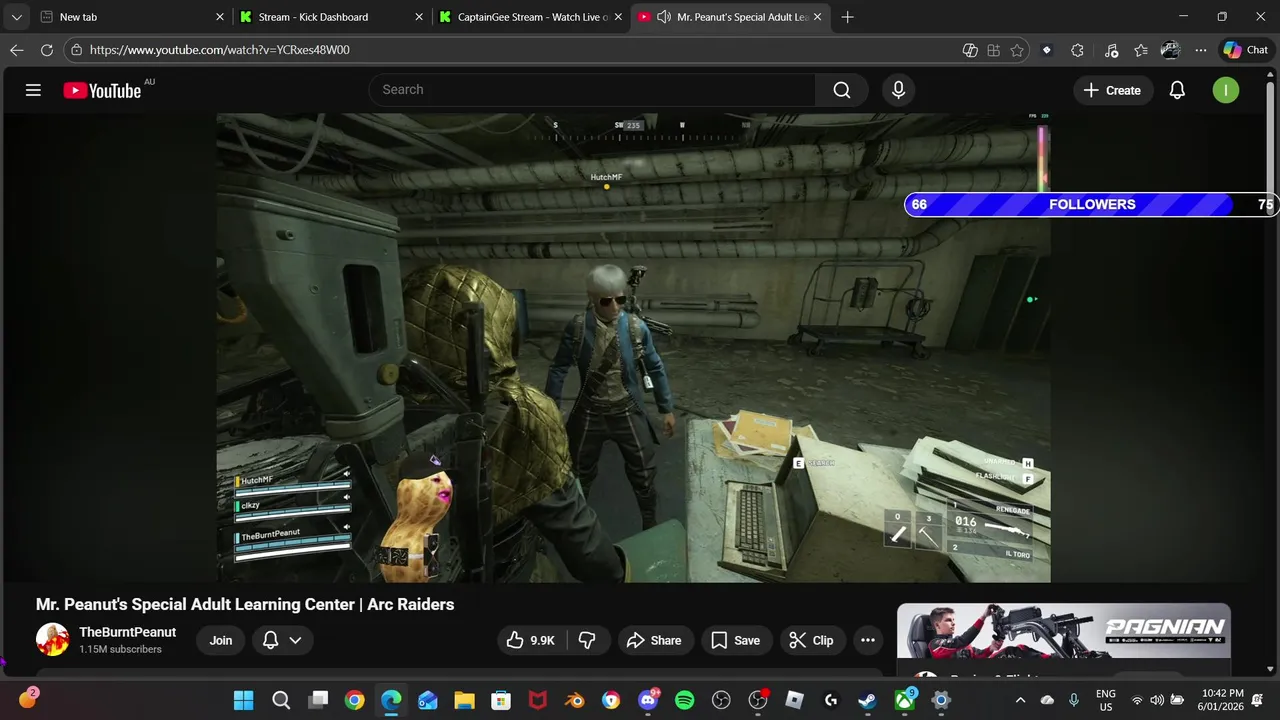Start voice search with the microphone
Image resolution: width=1280 pixels, height=720 pixels.
(x=898, y=90)
